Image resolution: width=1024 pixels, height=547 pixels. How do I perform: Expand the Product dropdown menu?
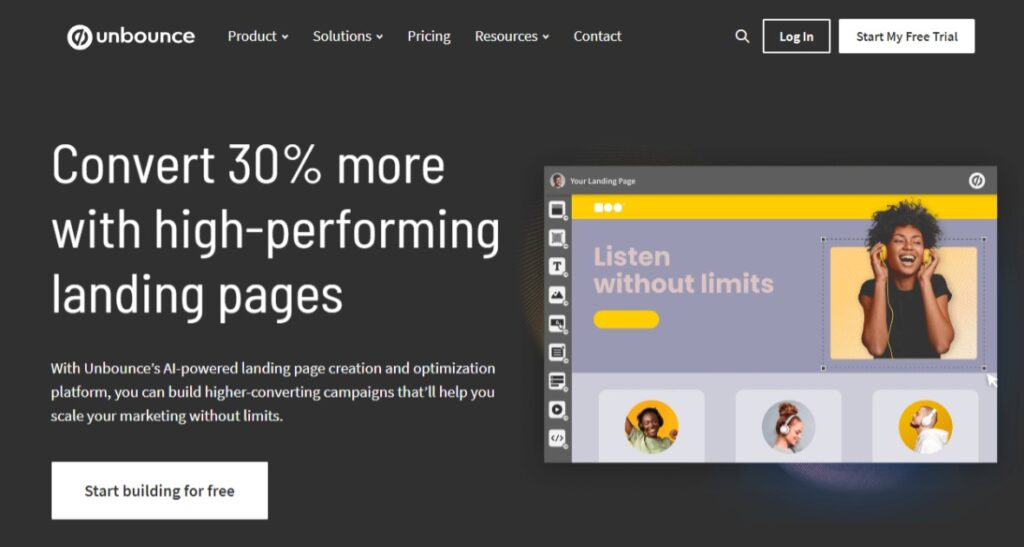(x=258, y=37)
